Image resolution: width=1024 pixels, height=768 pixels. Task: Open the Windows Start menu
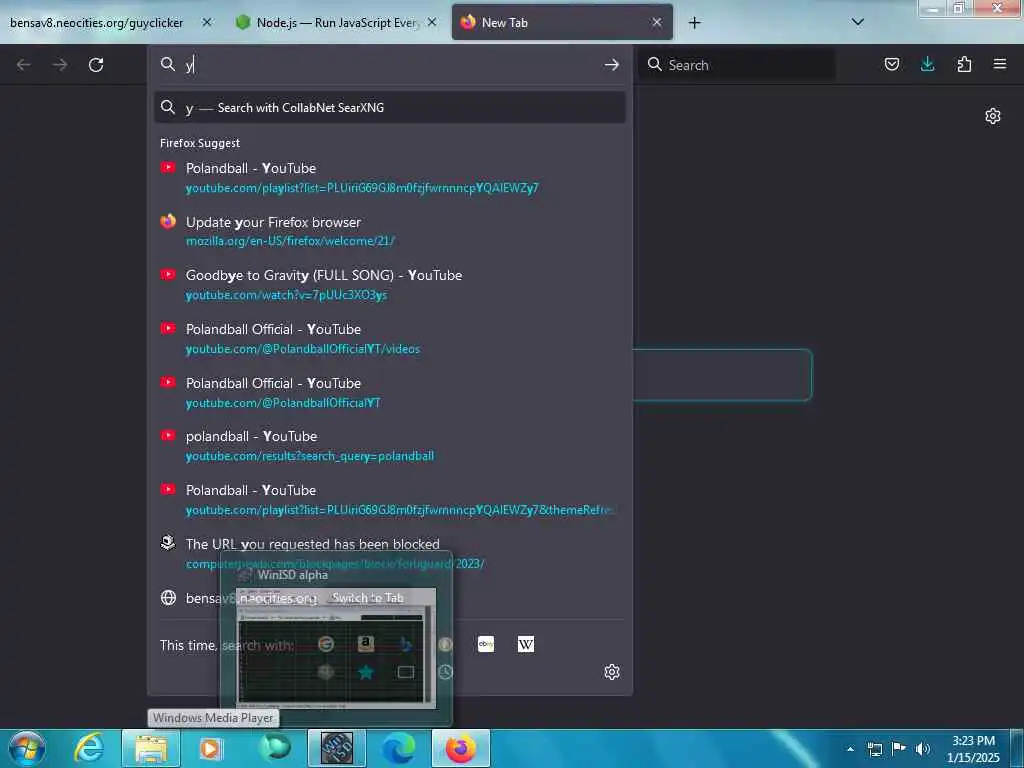[x=27, y=748]
